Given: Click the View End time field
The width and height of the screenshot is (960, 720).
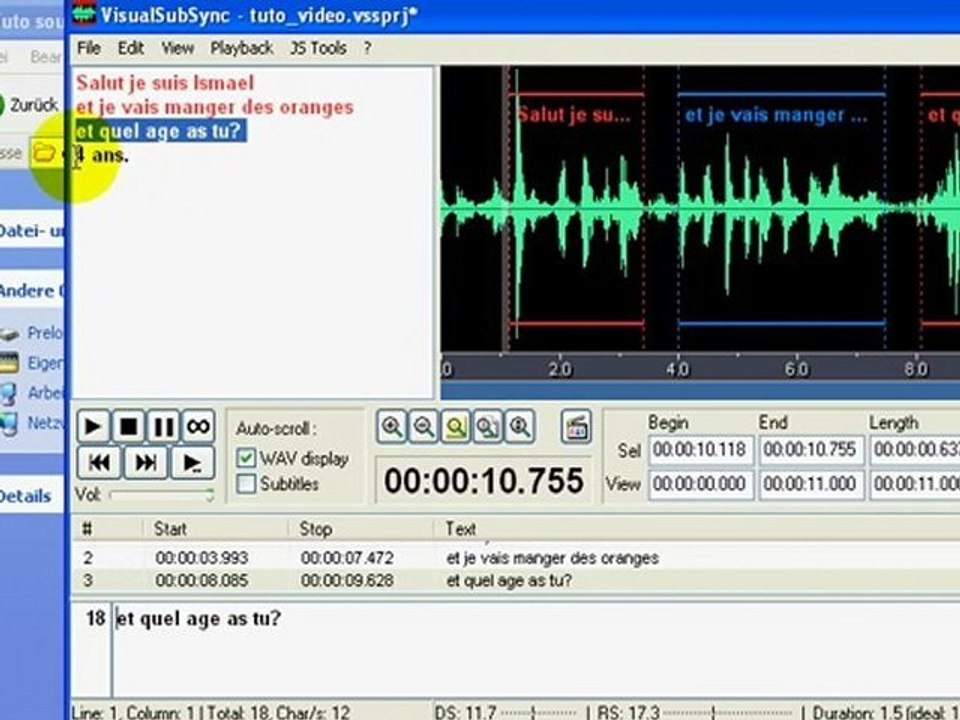Looking at the screenshot, I should click(811, 484).
